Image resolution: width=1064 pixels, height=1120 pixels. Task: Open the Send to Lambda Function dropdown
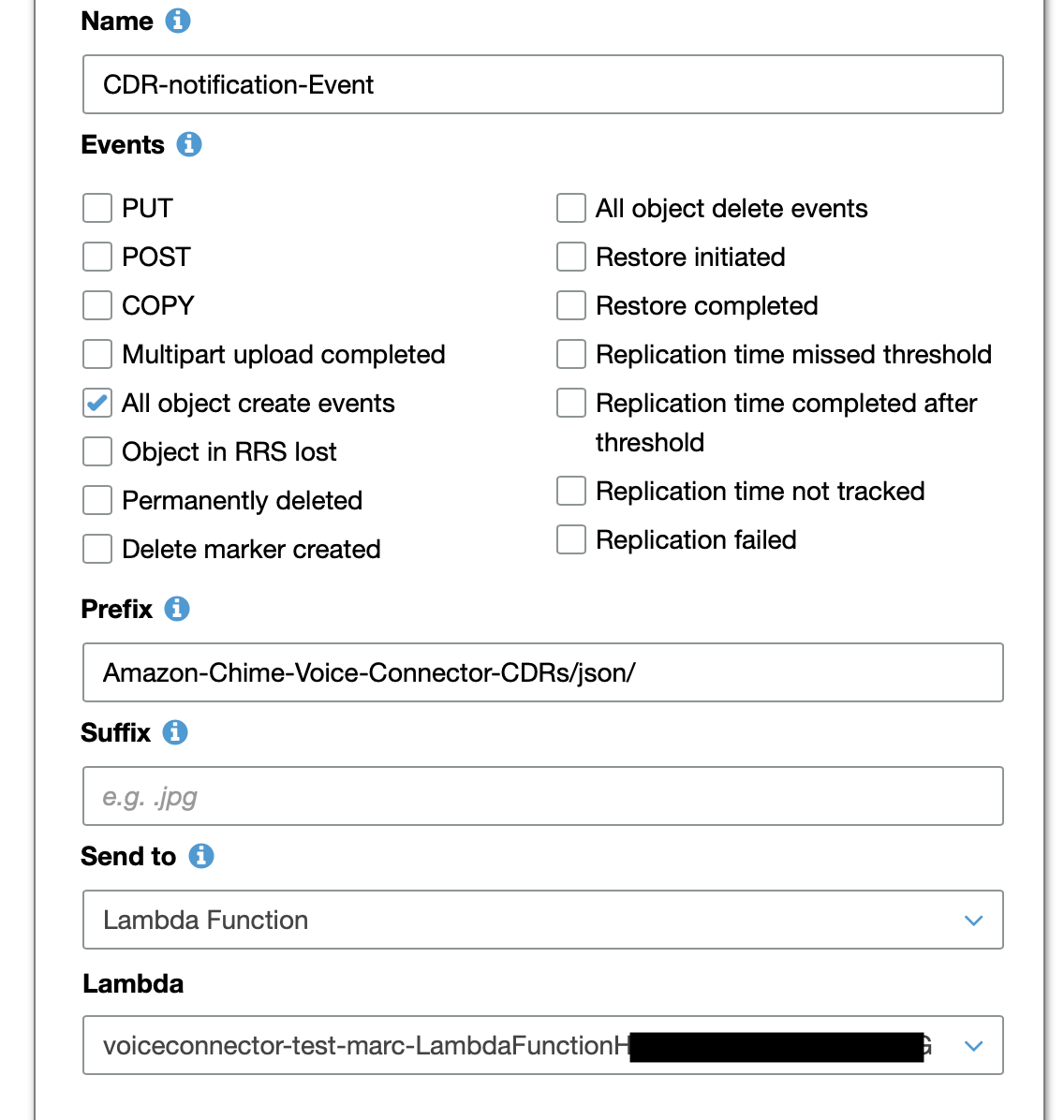[x=543, y=920]
